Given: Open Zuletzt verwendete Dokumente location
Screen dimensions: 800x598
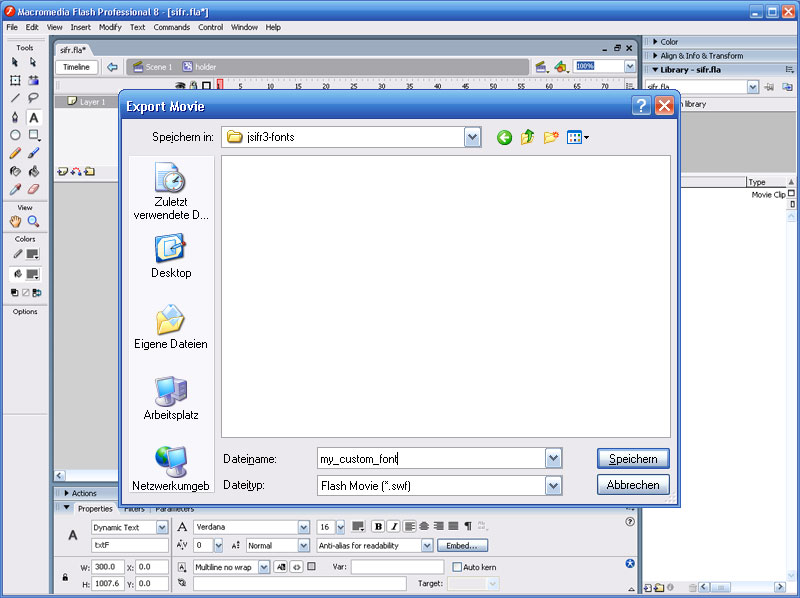Looking at the screenshot, I should tap(171, 191).
